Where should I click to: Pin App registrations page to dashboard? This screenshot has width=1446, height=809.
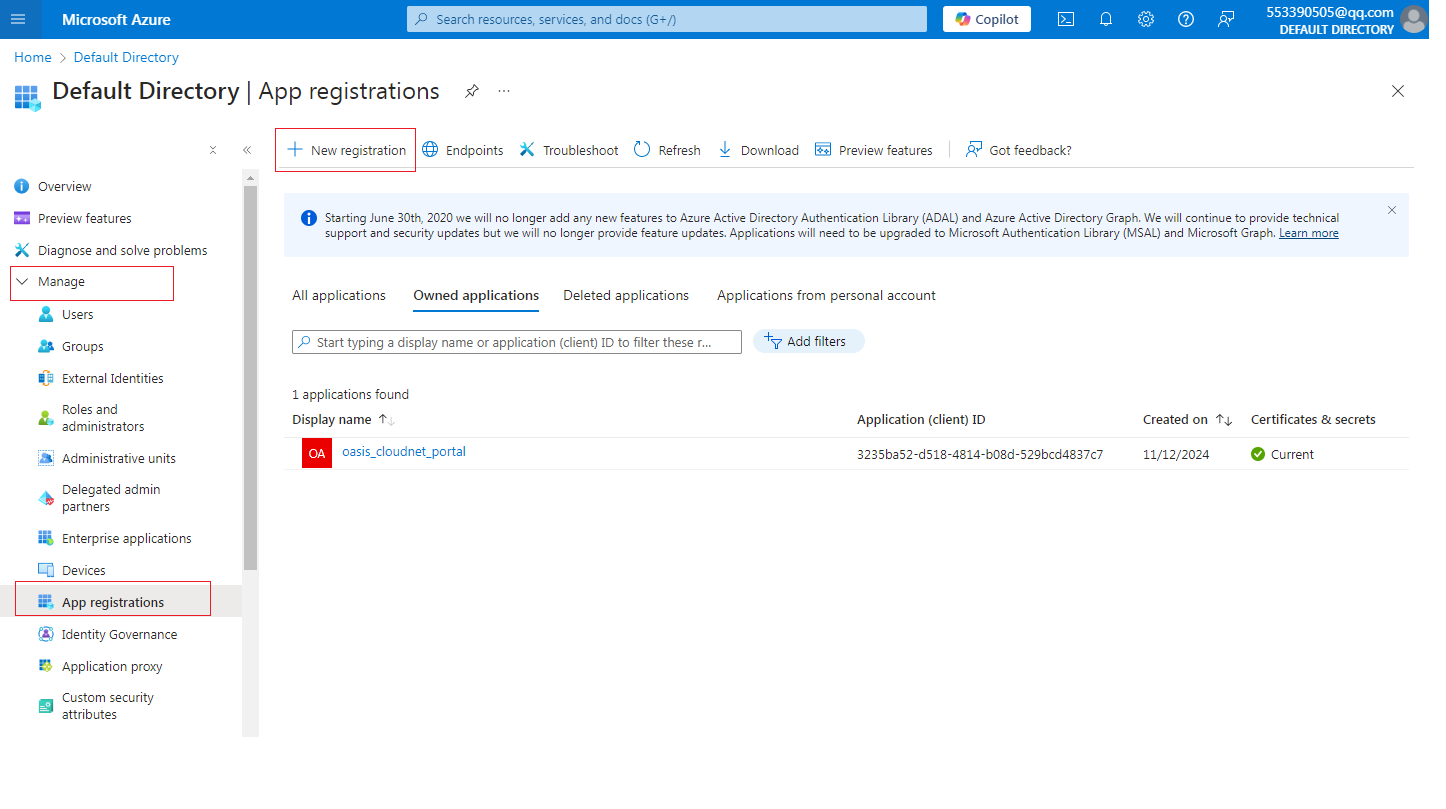click(471, 91)
